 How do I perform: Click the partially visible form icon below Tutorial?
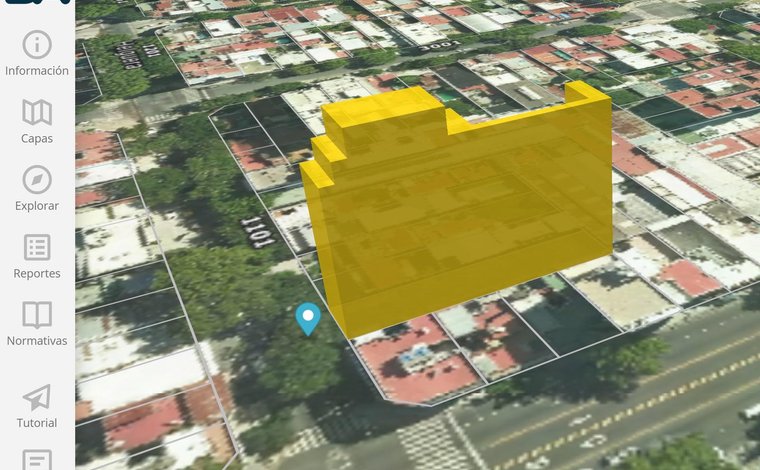click(37, 460)
